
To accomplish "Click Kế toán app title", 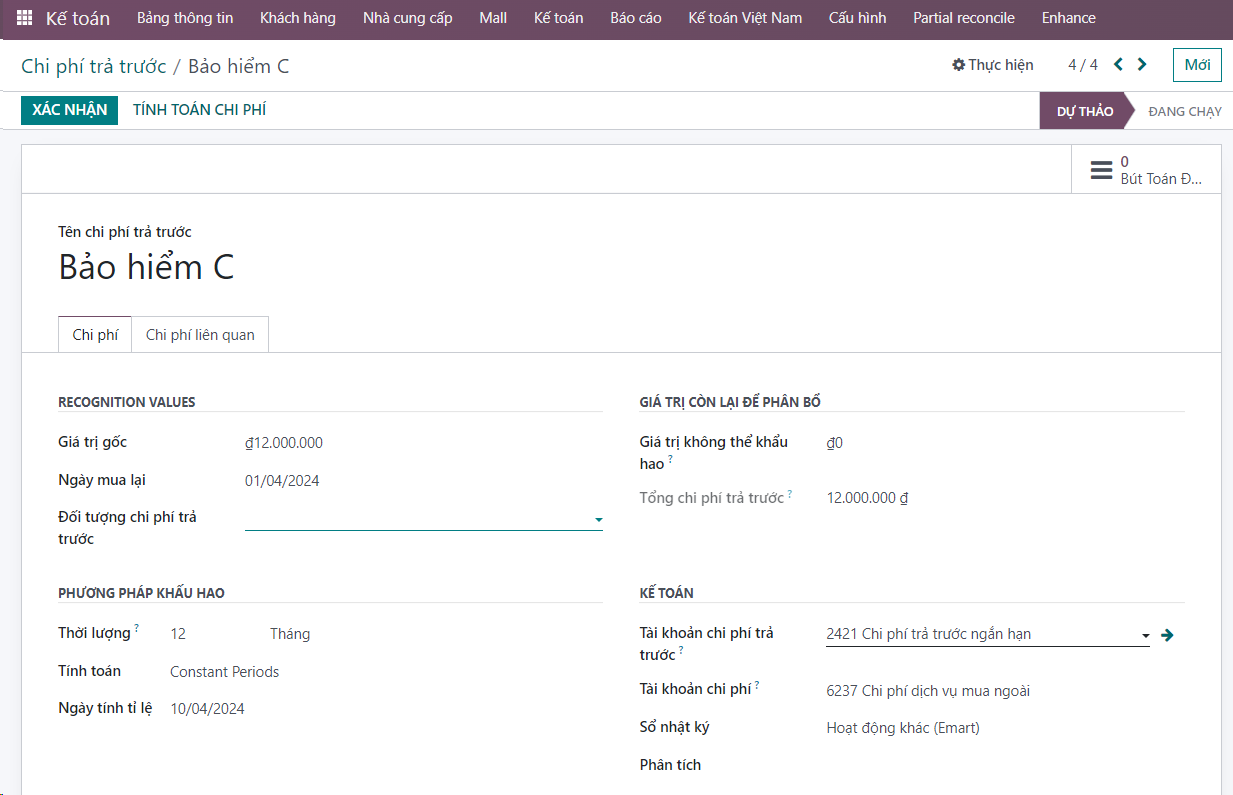I will click(78, 18).
